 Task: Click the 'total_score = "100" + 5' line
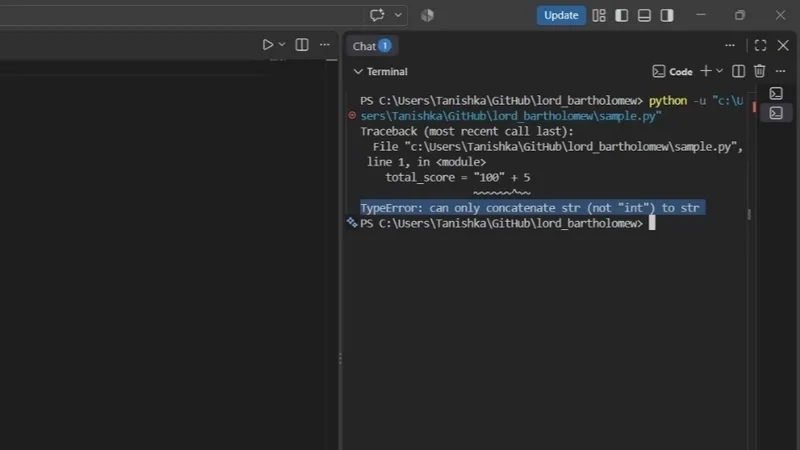tap(458, 178)
